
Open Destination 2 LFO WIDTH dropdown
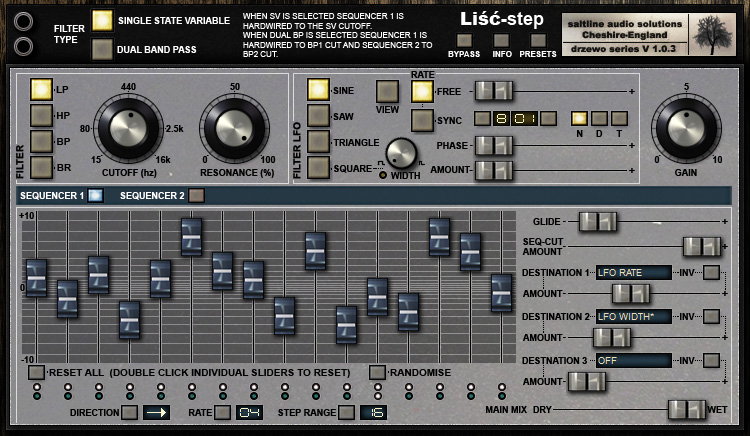coord(634,316)
